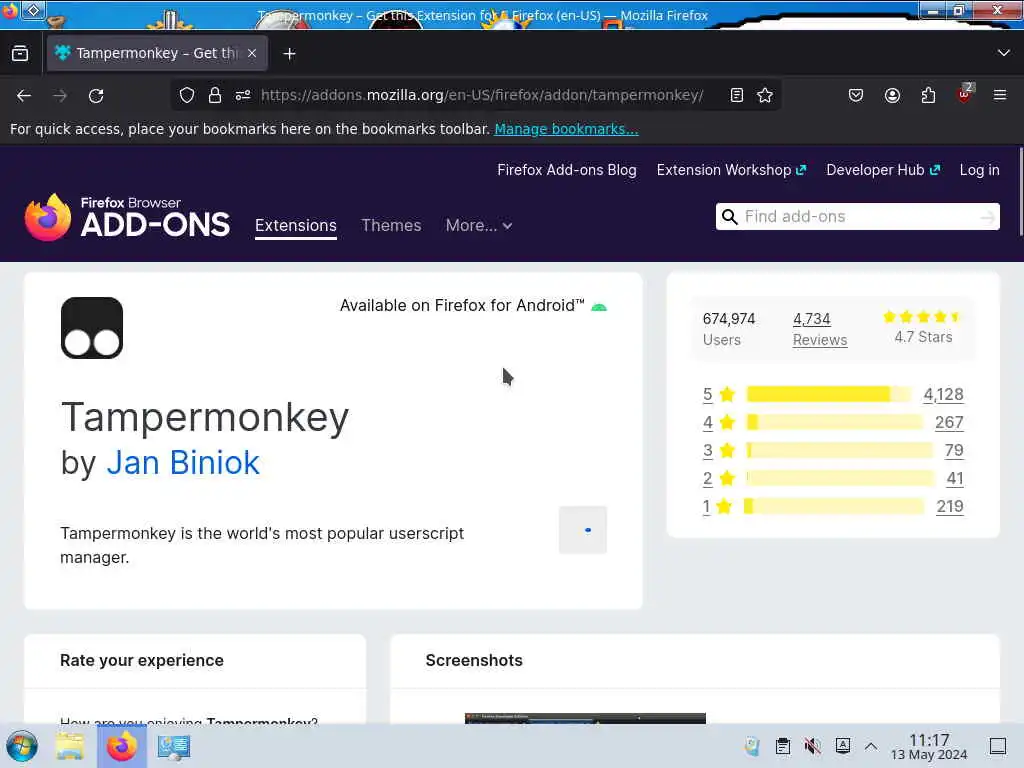Filter reviews by 1 star bar

coord(834,506)
